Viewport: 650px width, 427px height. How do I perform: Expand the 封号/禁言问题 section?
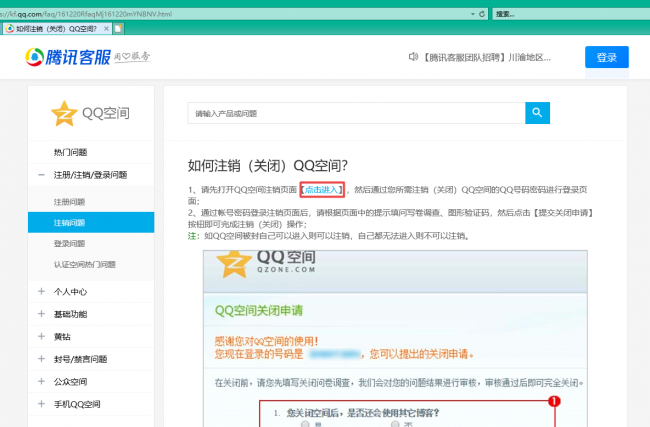pyautogui.click(x=91, y=359)
